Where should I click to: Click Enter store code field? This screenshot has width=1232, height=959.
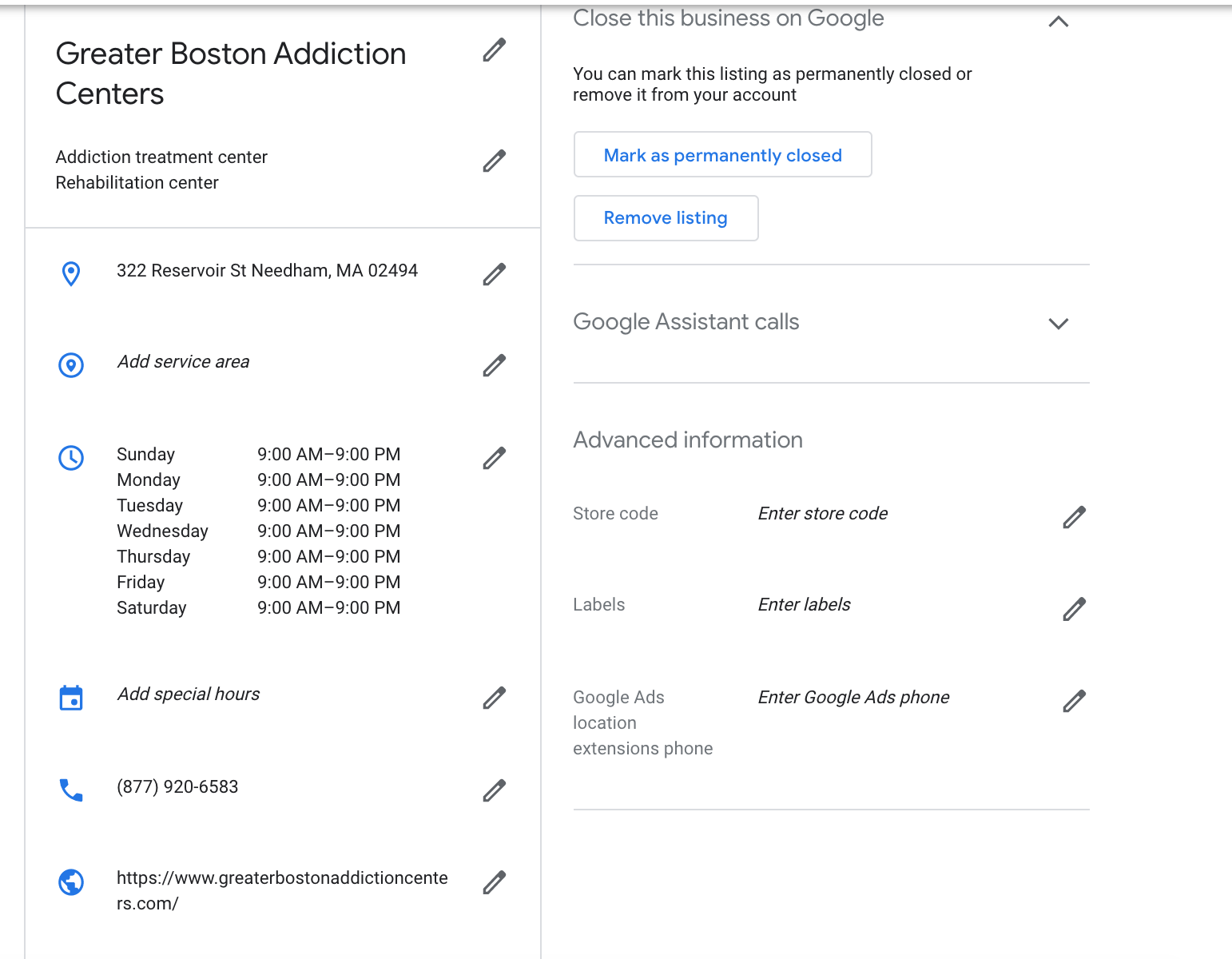tap(823, 513)
